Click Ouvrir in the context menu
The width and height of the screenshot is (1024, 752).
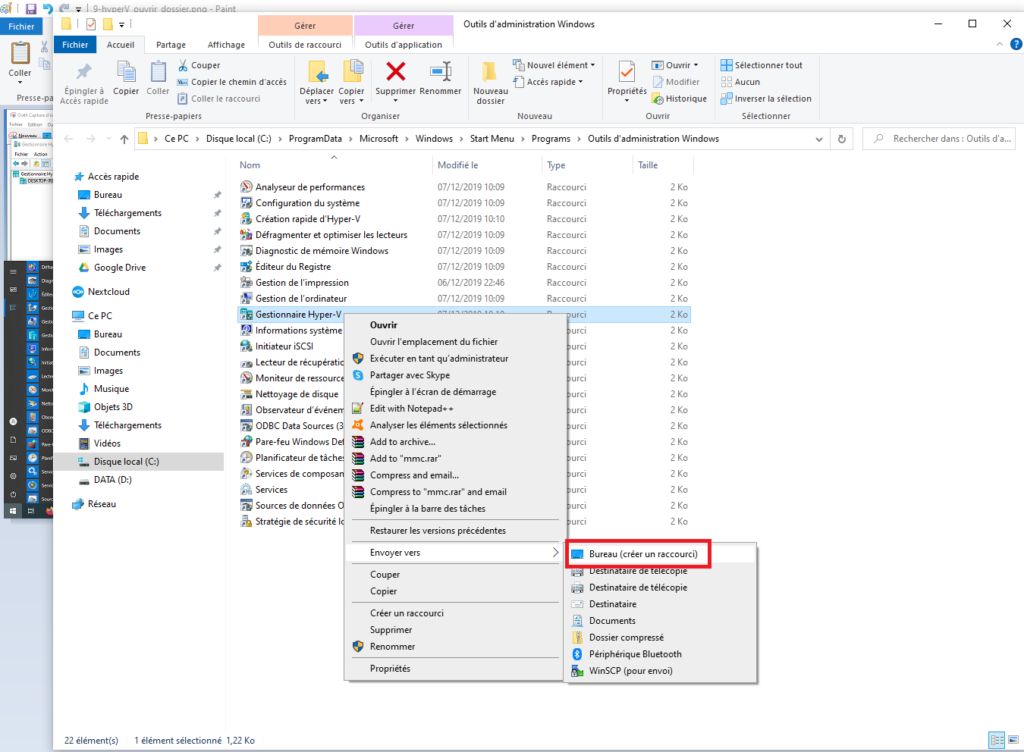click(x=383, y=325)
